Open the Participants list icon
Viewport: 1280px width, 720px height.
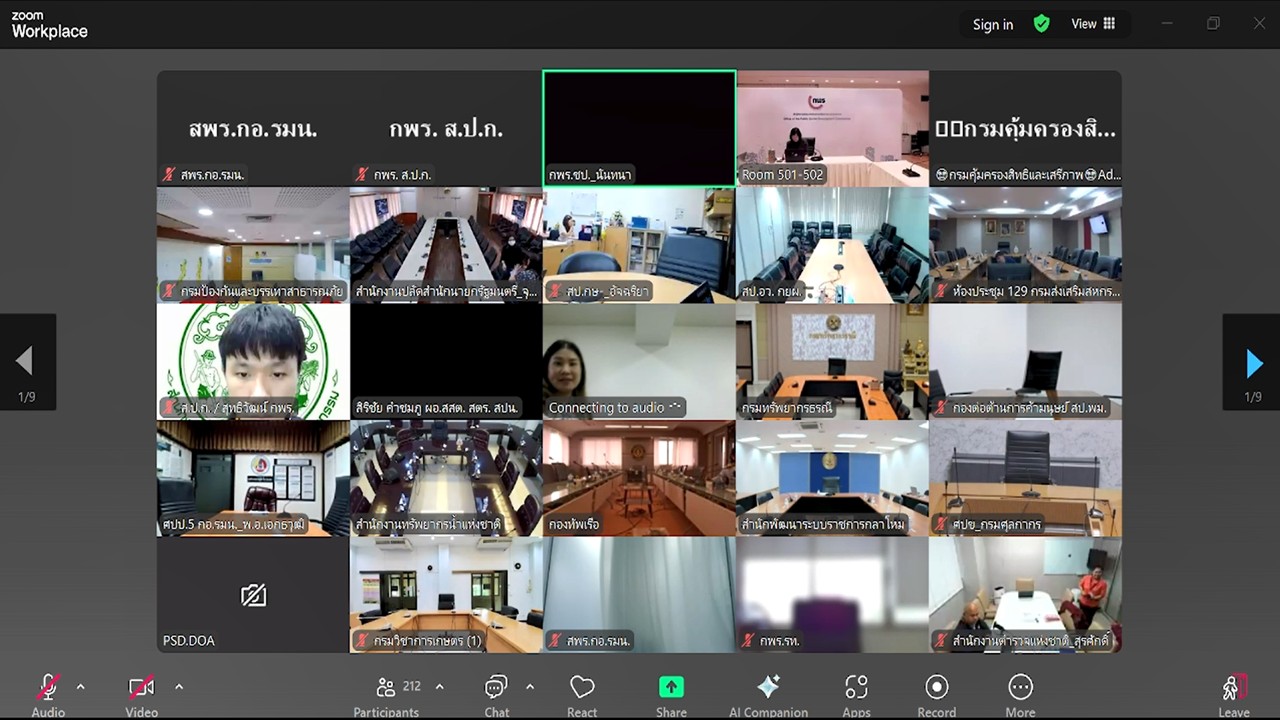[x=386, y=688]
